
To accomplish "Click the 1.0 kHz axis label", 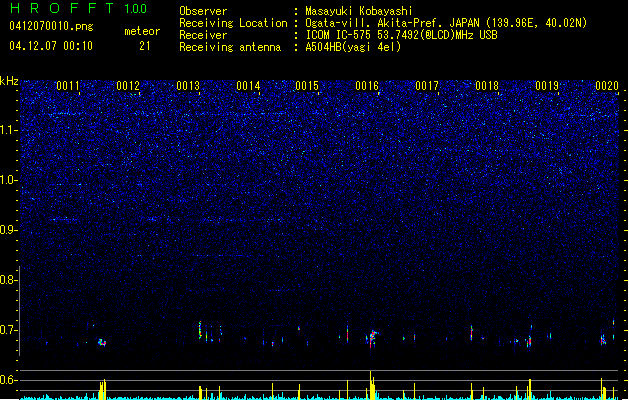I will click(x=8, y=180).
